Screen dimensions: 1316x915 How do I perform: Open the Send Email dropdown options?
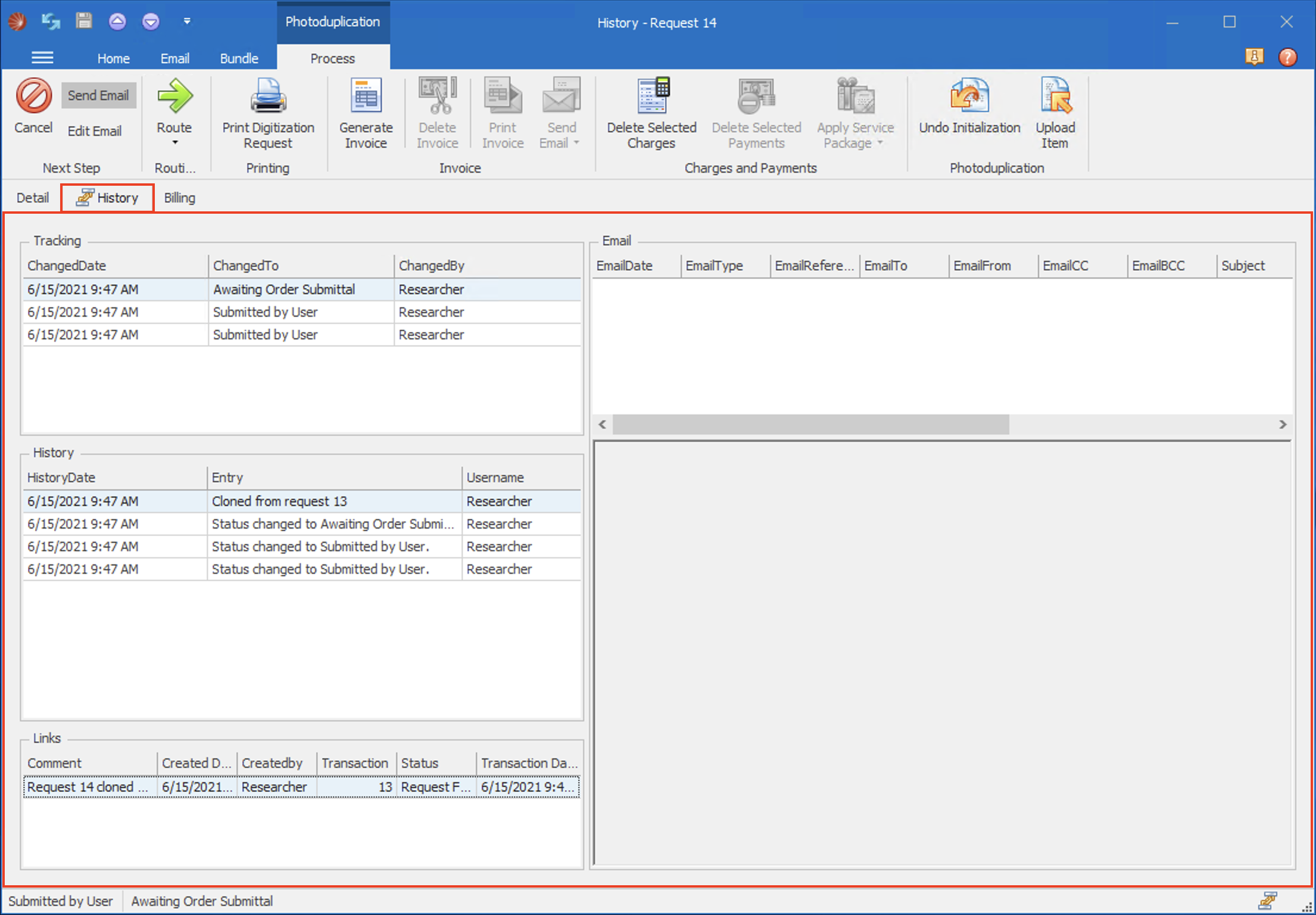(576, 143)
